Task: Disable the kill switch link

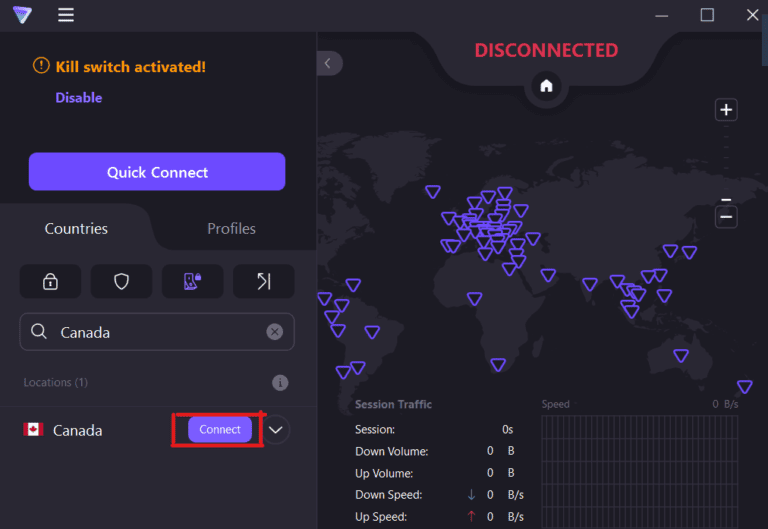Action: coord(78,98)
